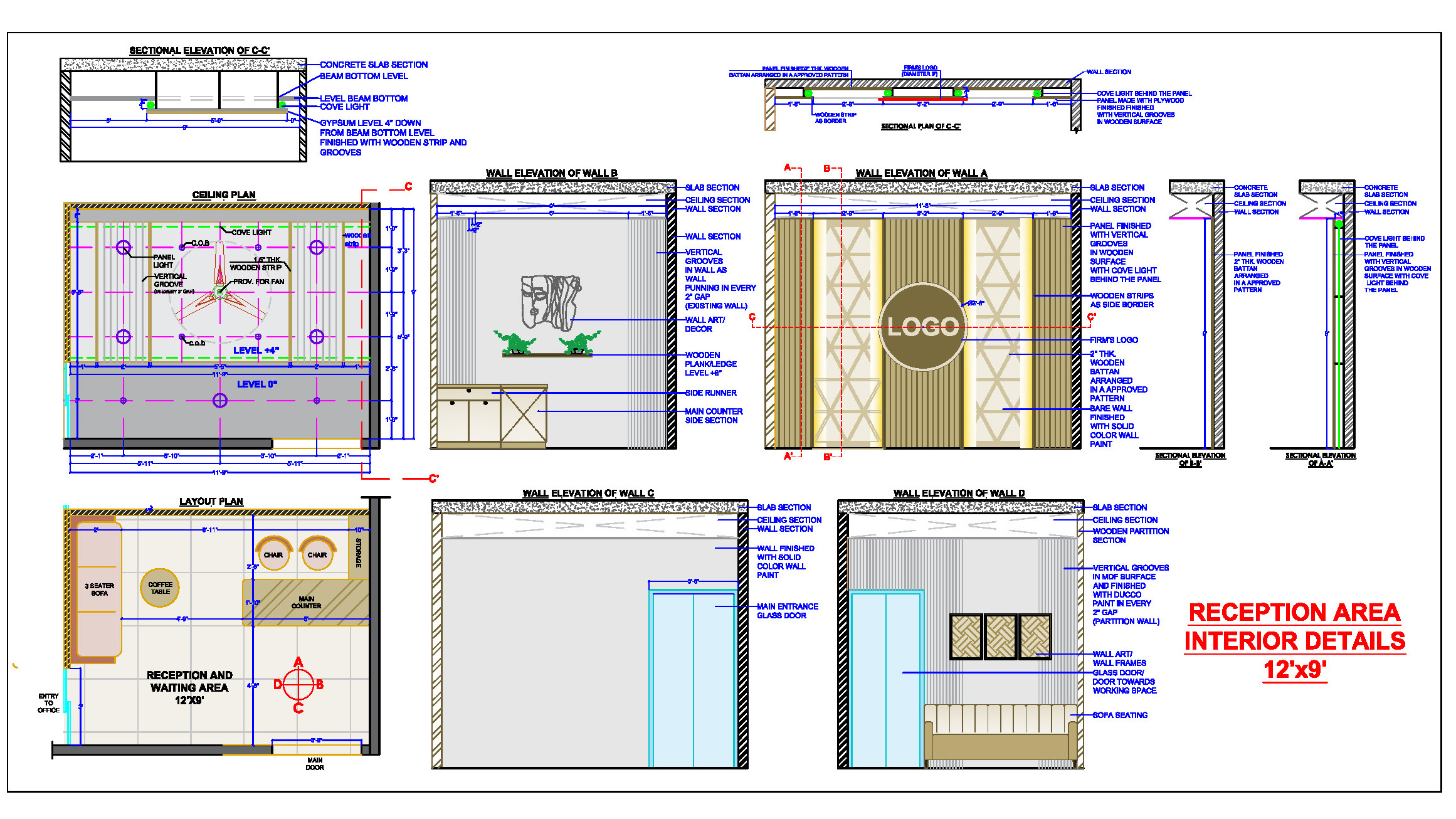Click the red 'INTERIOR DETAILS' heading
This screenshot has height=819, width=1456.
(1294, 641)
